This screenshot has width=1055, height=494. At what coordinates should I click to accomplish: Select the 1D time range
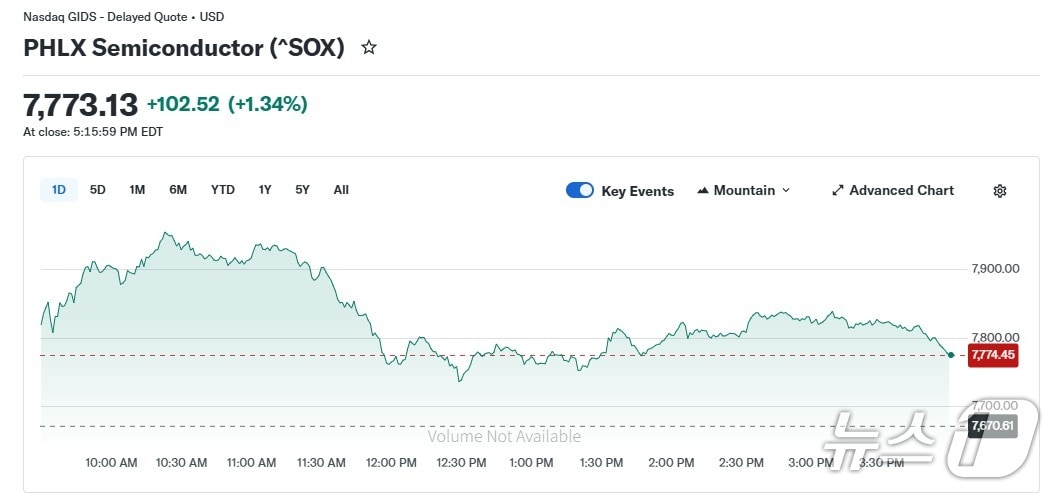[59, 190]
